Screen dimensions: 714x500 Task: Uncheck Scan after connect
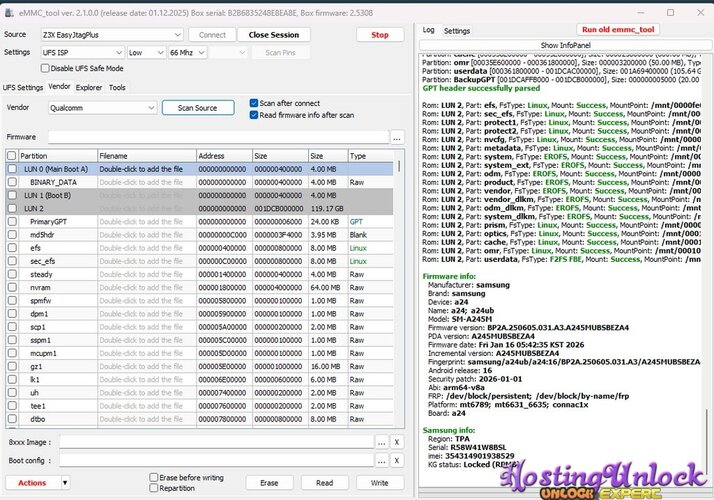coord(254,103)
